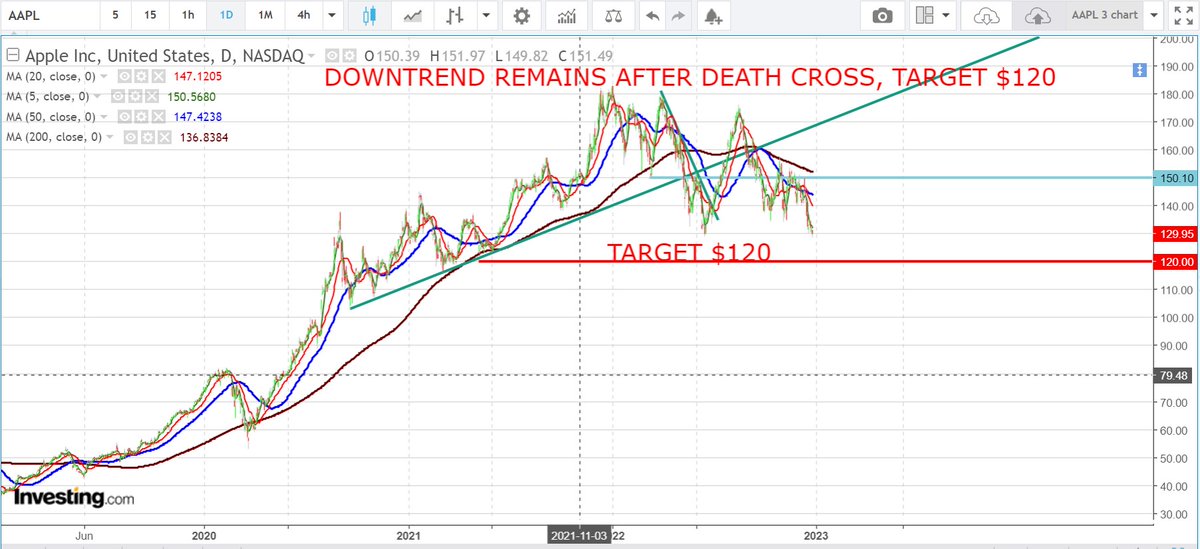Toggle visibility of MA 20
Image resolution: width=1200 pixels, height=549 pixels.
click(124, 76)
